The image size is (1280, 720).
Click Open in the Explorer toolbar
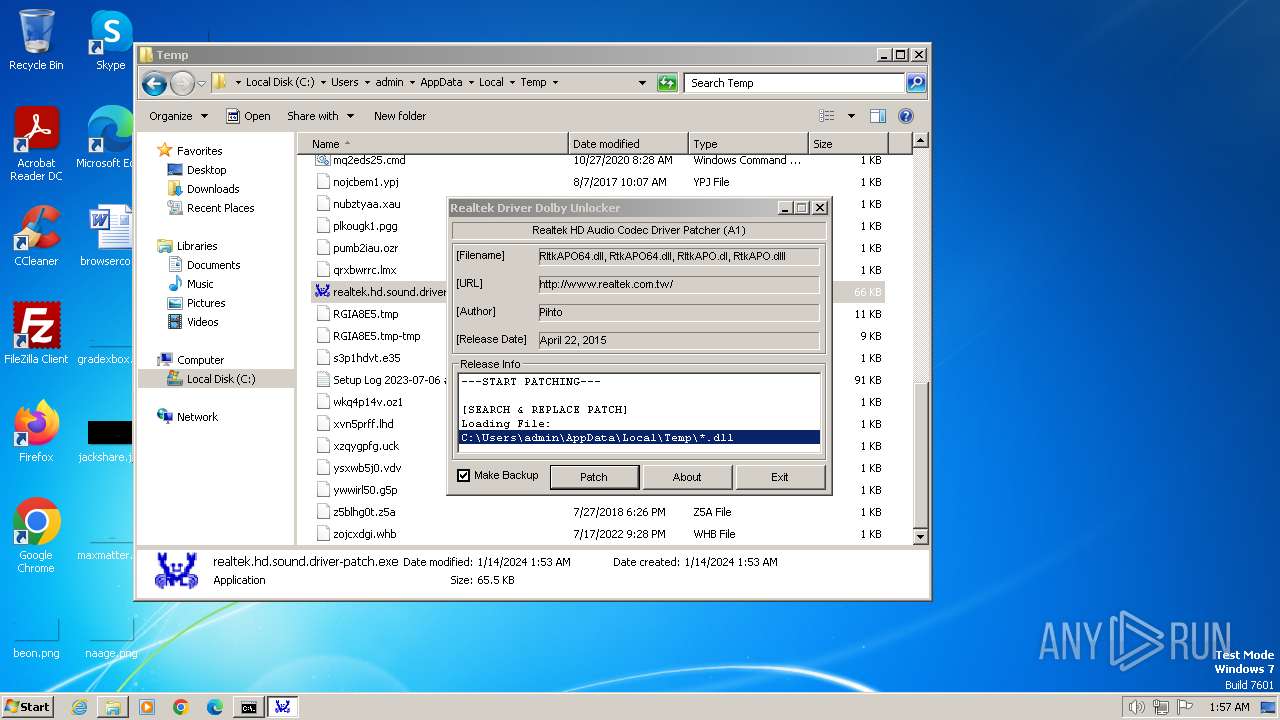point(248,116)
